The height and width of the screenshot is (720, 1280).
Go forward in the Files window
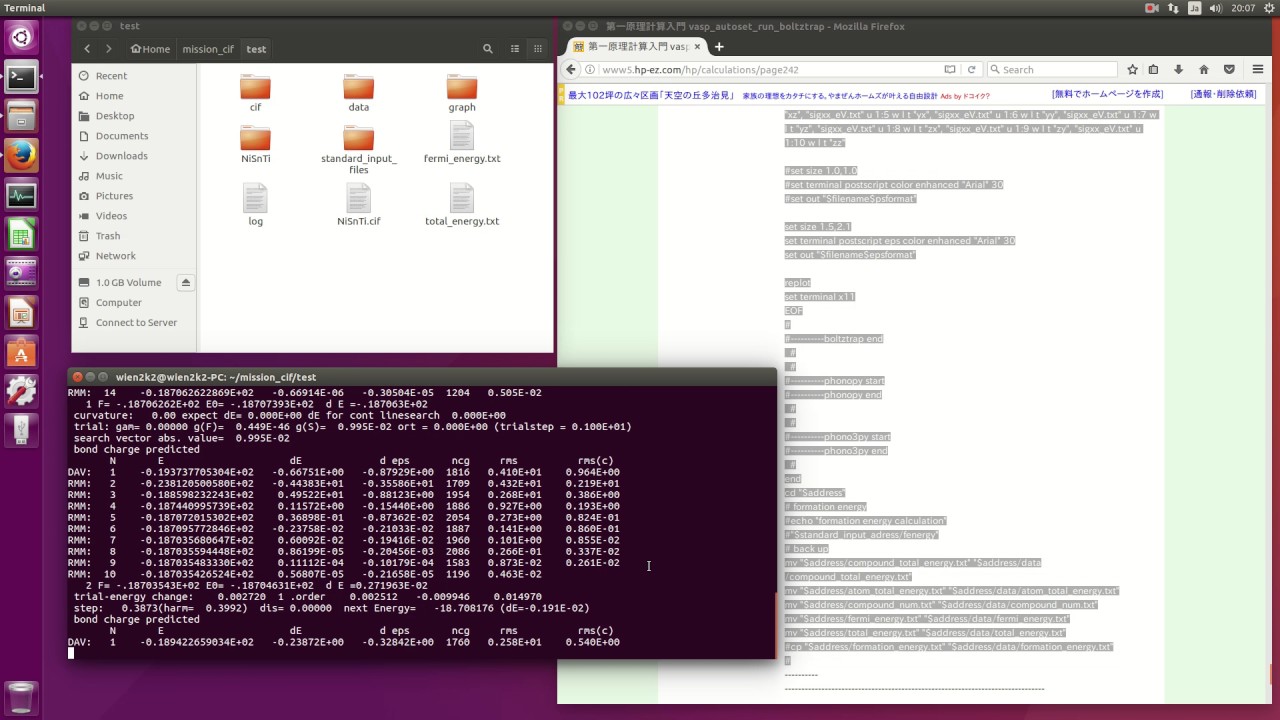click(x=108, y=49)
